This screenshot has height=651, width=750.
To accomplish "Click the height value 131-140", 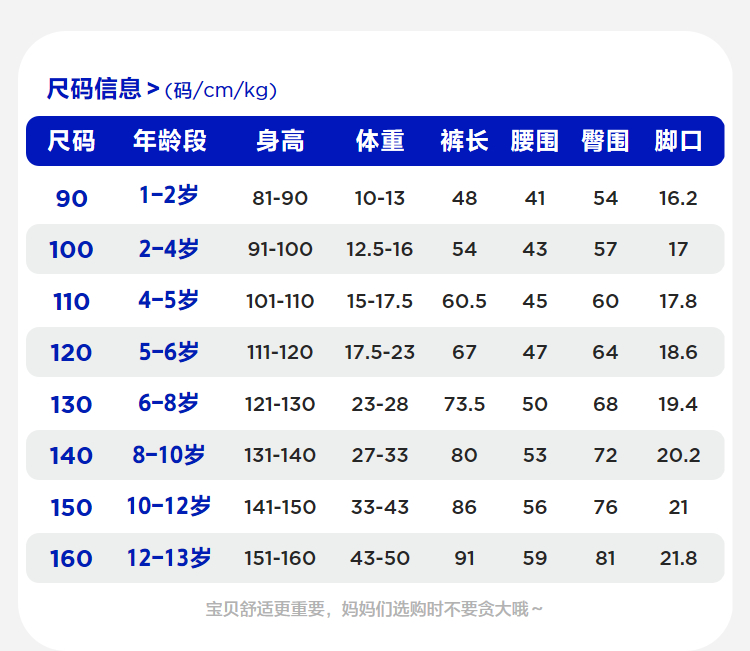I will [x=280, y=455].
